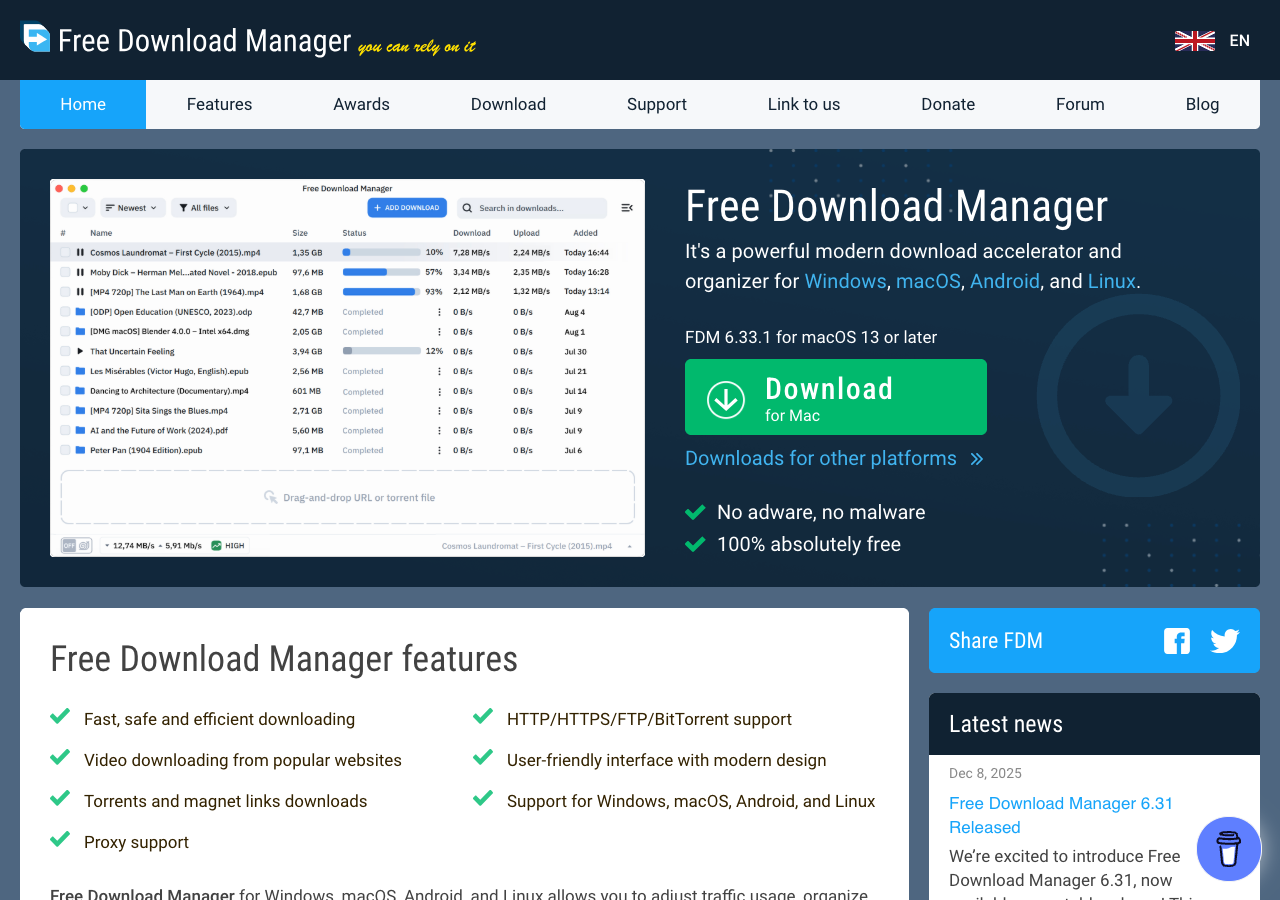The image size is (1280, 900).
Task: Check the checkbox next to Moby Dick download
Action: point(65,272)
